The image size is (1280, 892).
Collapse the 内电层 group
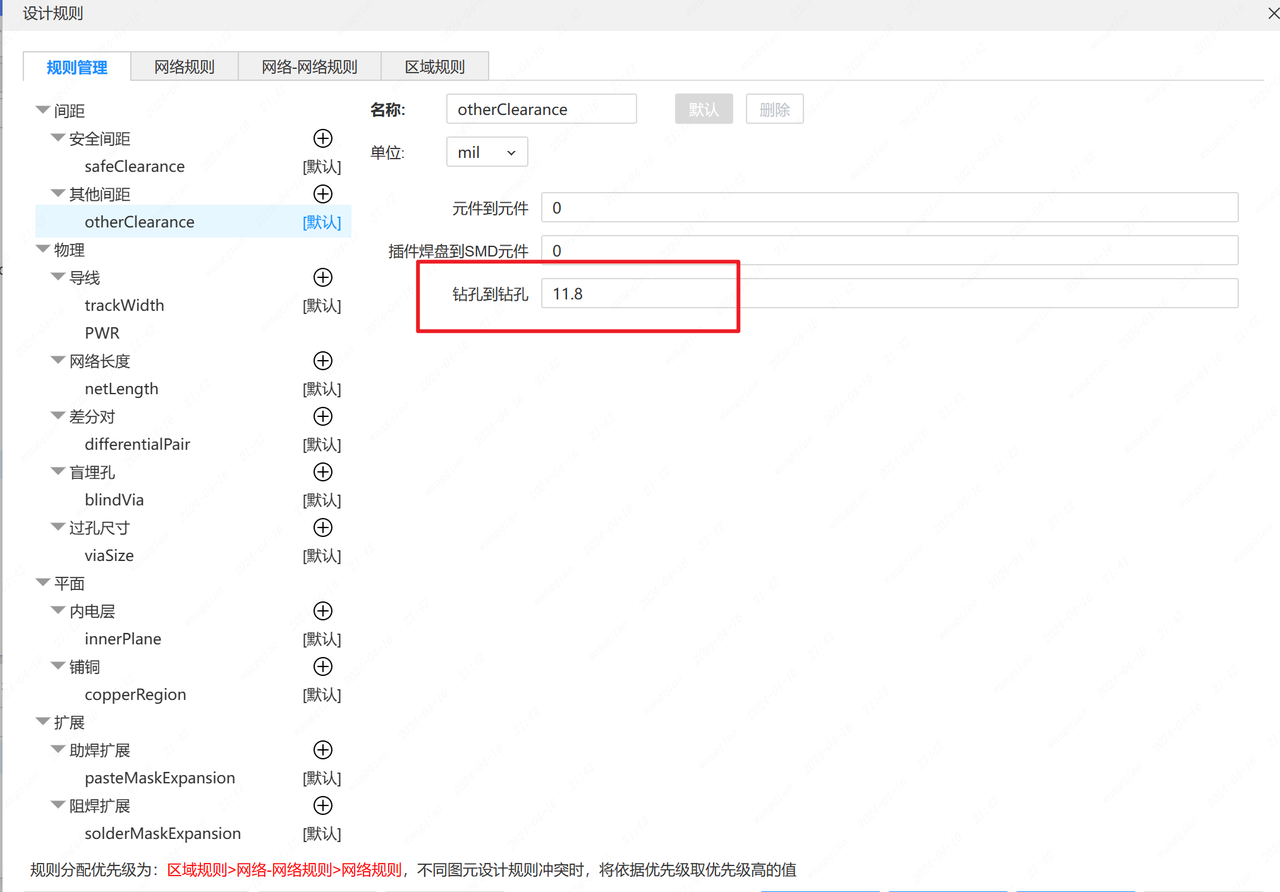coord(58,611)
